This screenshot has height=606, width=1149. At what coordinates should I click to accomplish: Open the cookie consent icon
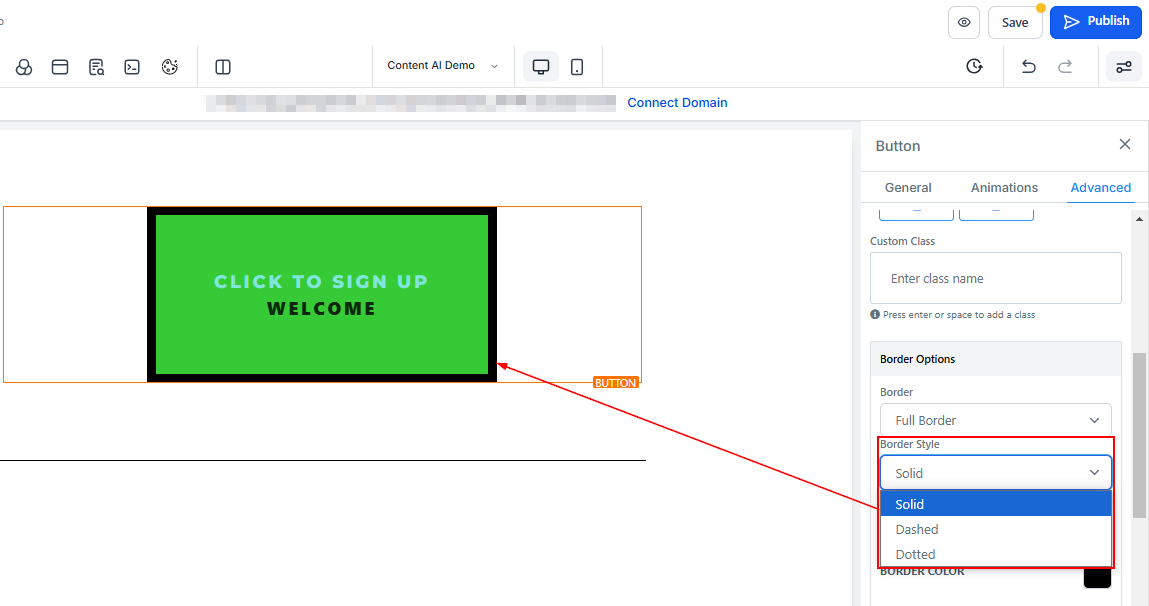170,67
